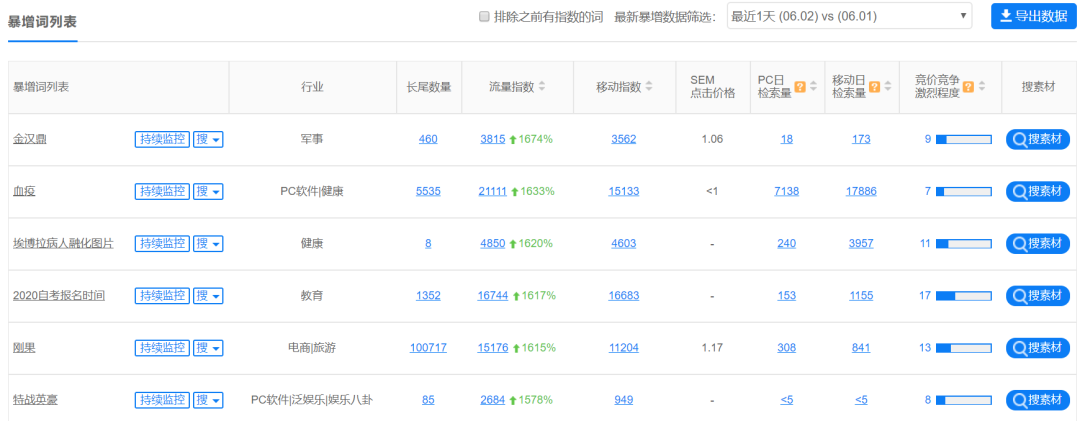This screenshot has height=421, width=1080.
Task: Click traffic index 3815
Action: click(x=492, y=139)
